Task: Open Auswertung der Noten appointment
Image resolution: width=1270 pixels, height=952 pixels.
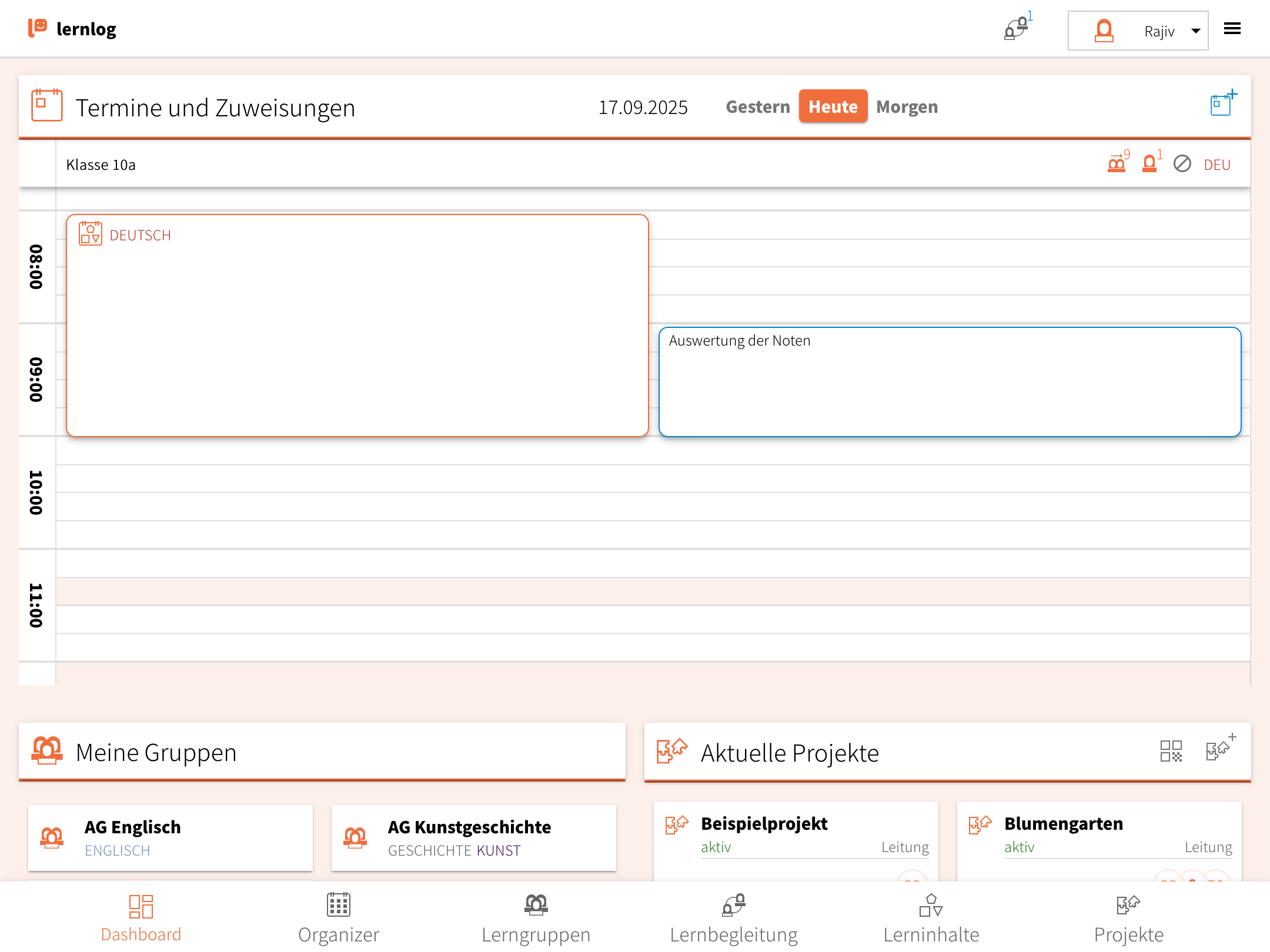Action: (x=949, y=381)
